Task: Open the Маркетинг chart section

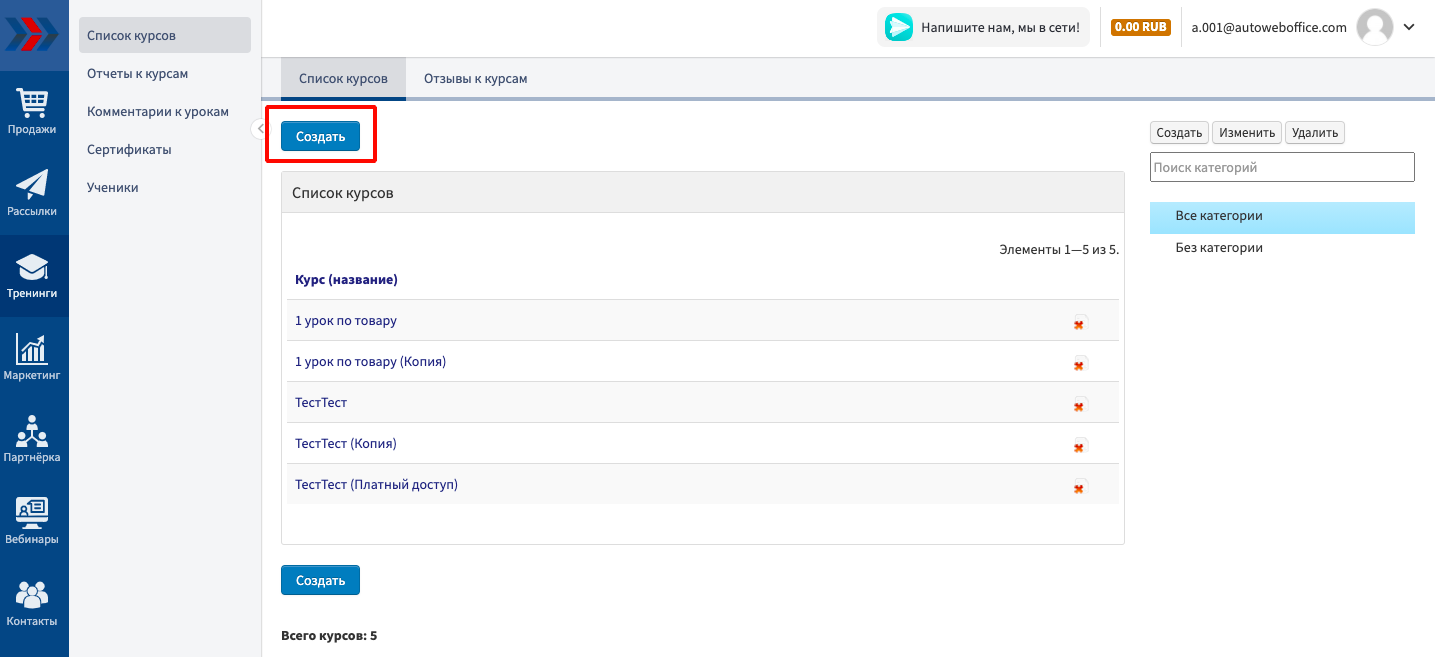Action: (33, 357)
